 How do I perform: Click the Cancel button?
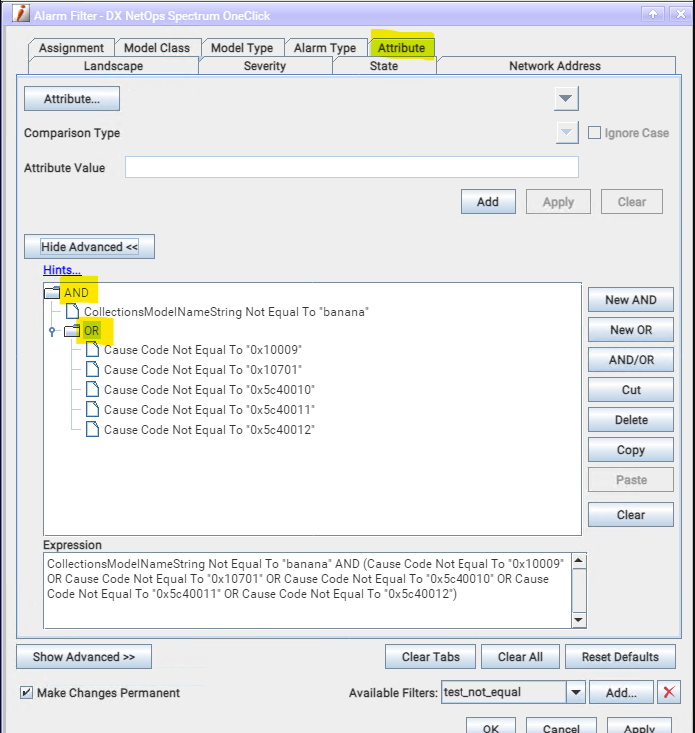pyautogui.click(x=561, y=726)
